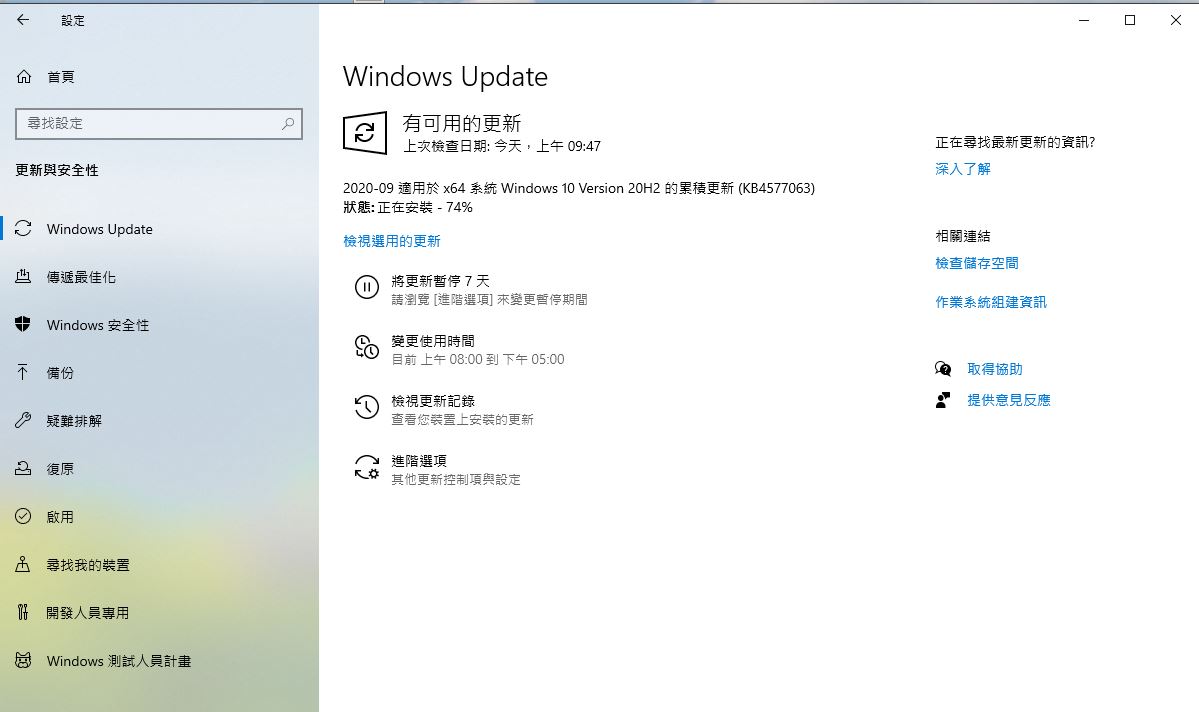Go to 傳遞最佳化 settings
This screenshot has width=1199, height=712.
click(81, 277)
